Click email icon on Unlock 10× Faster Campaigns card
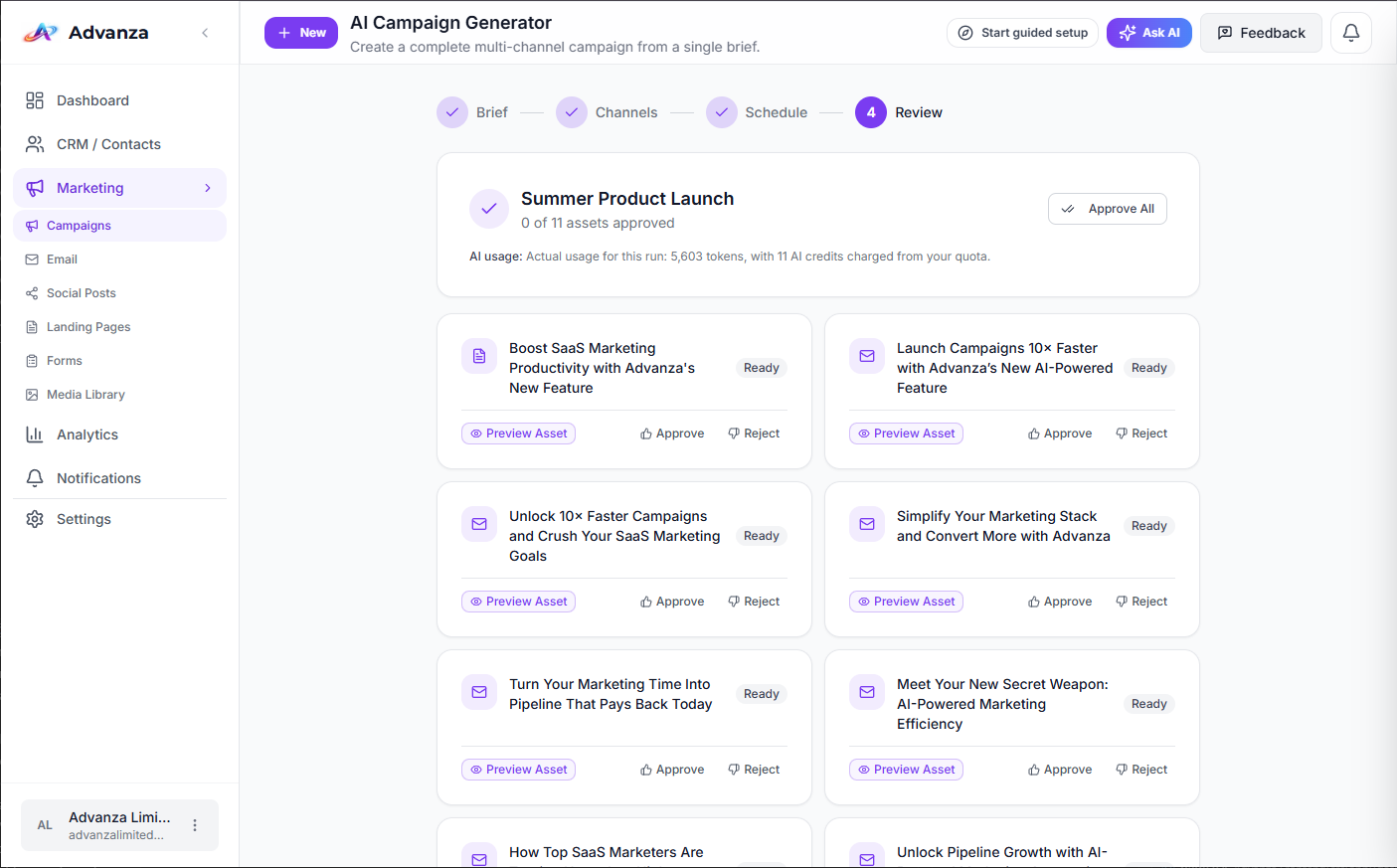Viewport: 1397px width, 868px height. pyautogui.click(x=479, y=524)
